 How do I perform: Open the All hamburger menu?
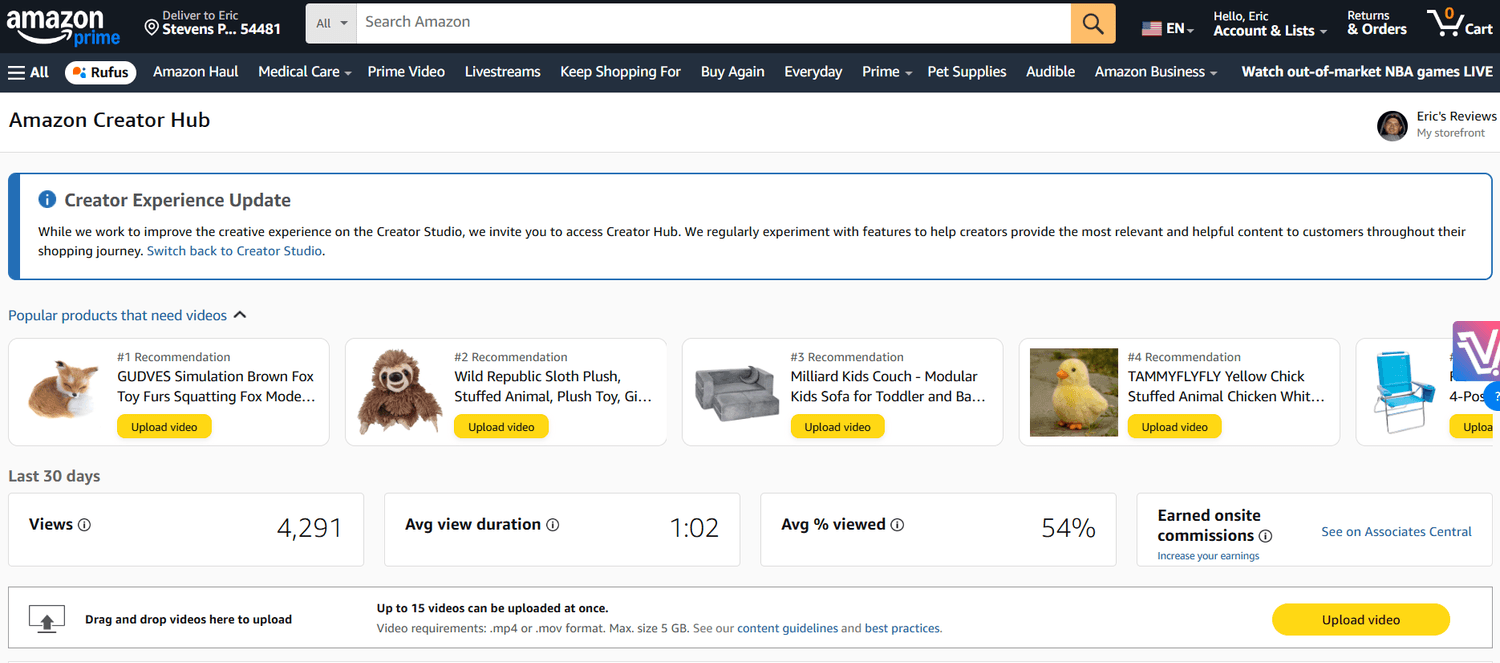tap(28, 72)
